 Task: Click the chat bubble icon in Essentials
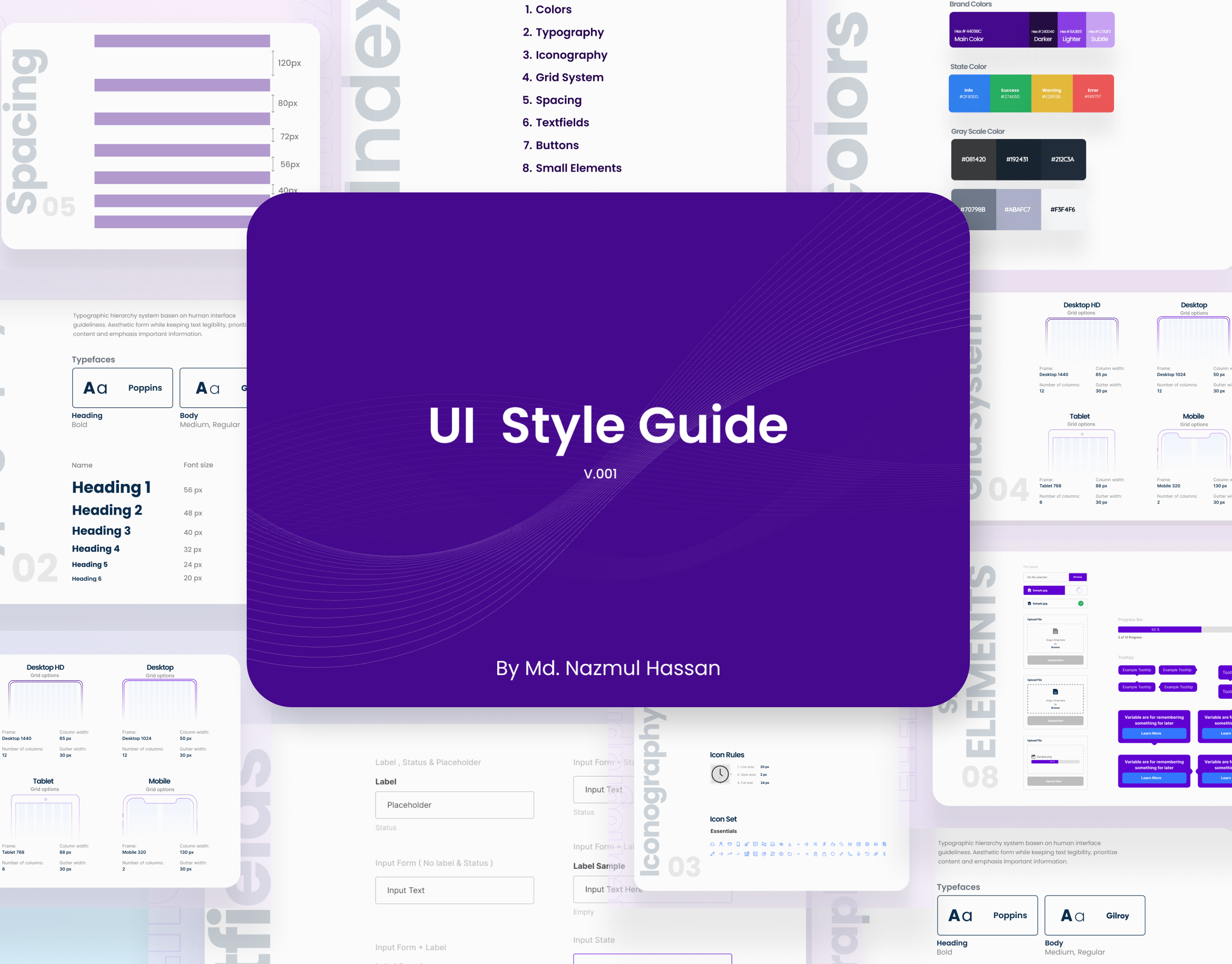pos(755,844)
